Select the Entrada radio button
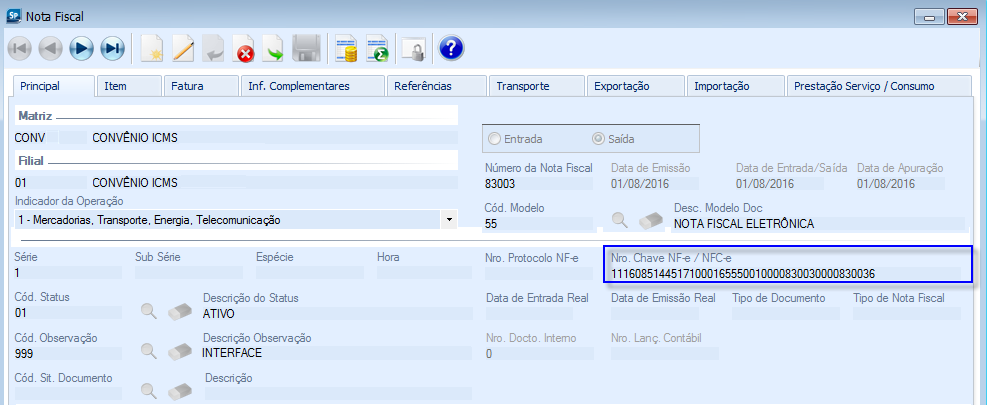This screenshot has height=405, width=987. [494, 139]
